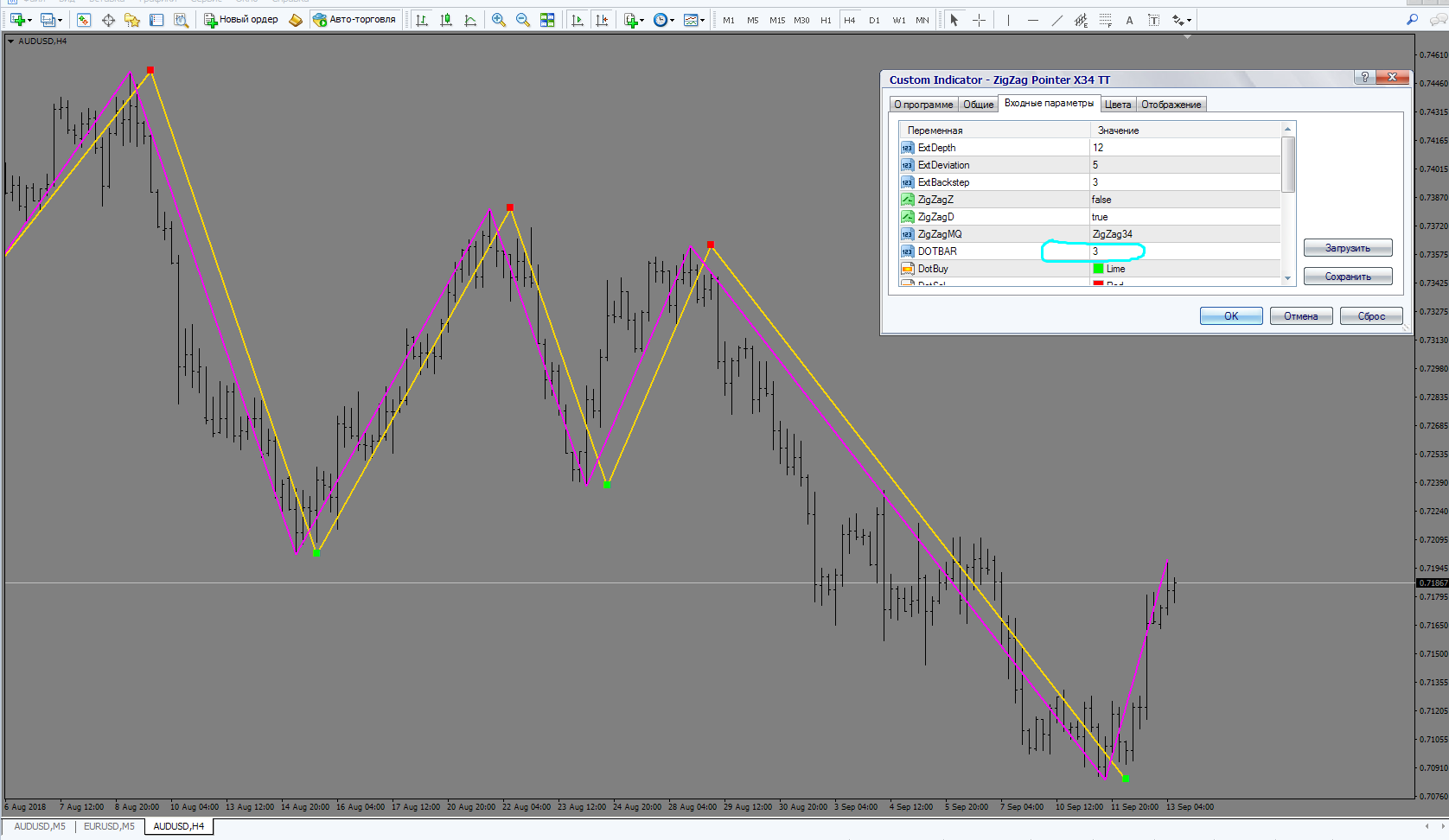Switch chart to candlesticks view
The width and height of the screenshot is (1449, 840).
(446, 20)
